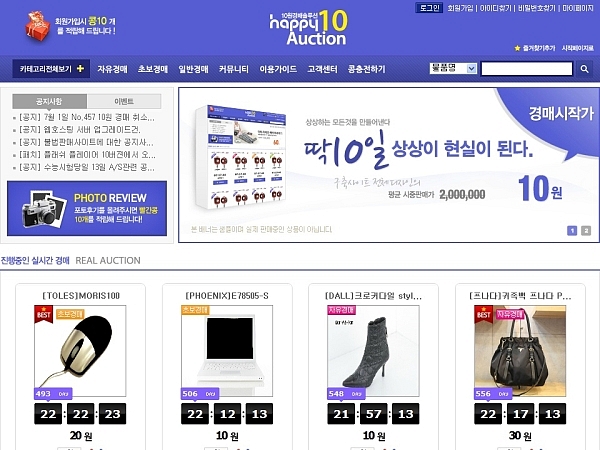Click the yellow star favorites icon
Screen dimensions: 600x450
click(517, 48)
